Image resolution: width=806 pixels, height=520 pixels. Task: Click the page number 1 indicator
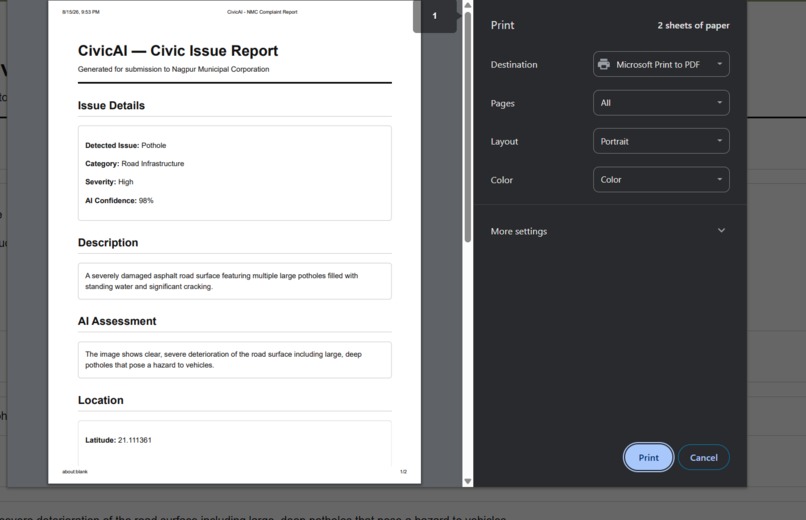[x=435, y=16]
